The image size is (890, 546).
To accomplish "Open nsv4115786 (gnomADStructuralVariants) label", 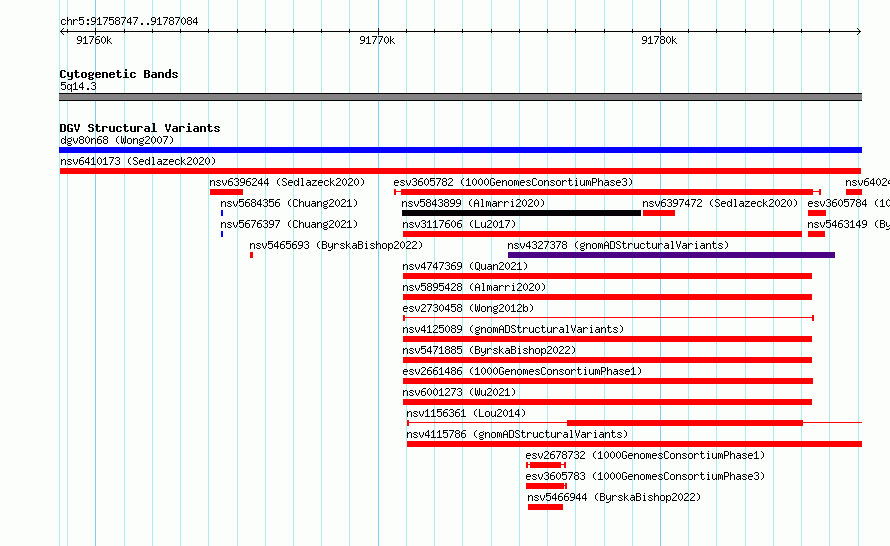I will click(517, 434).
